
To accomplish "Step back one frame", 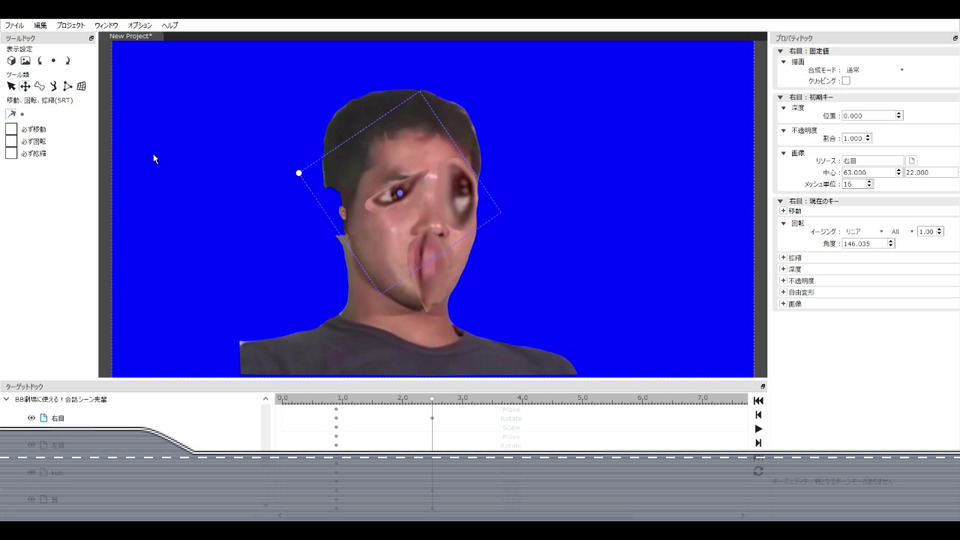I will (x=758, y=414).
